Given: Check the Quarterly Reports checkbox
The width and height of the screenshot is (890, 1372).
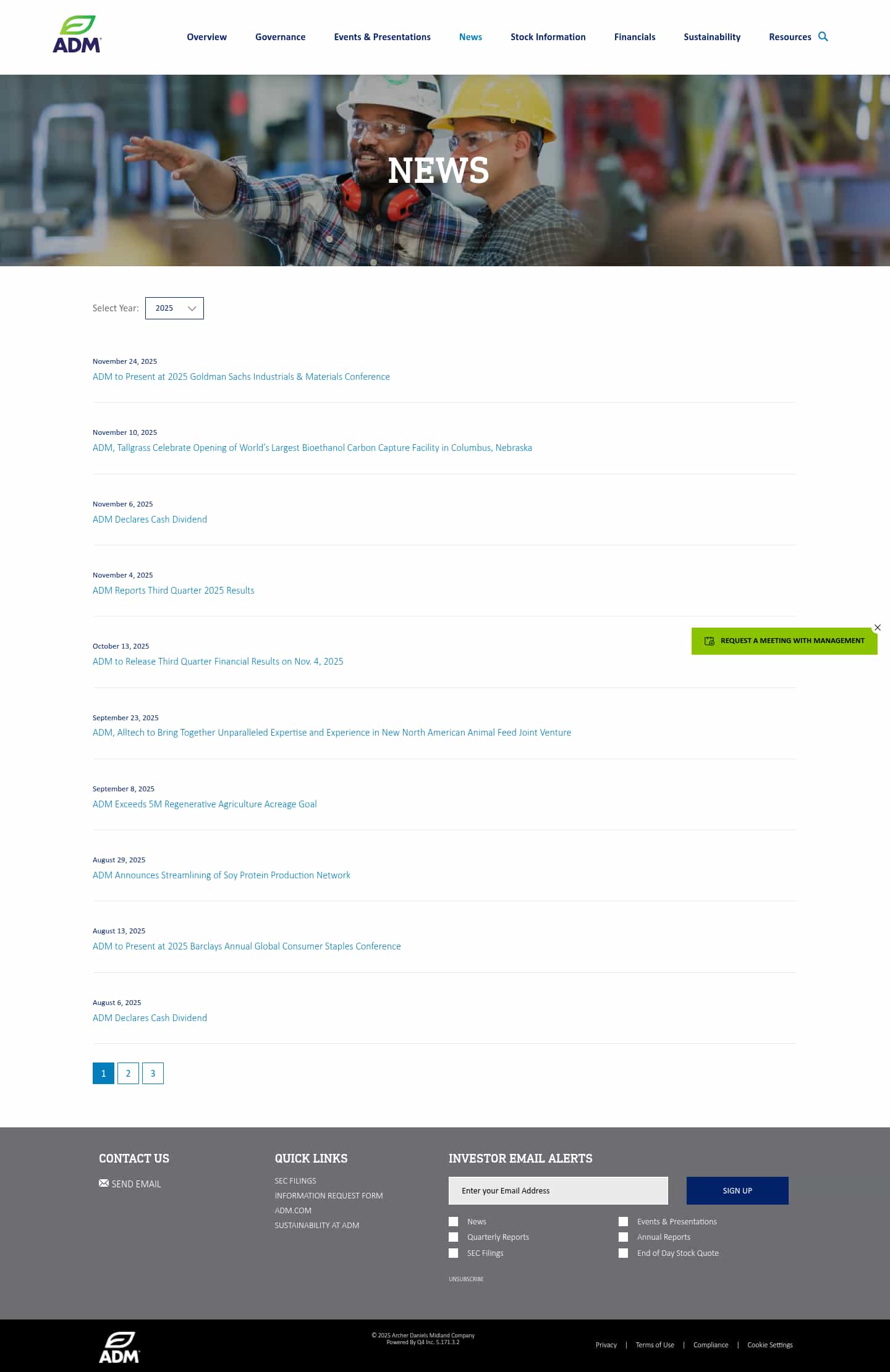Looking at the screenshot, I should pyautogui.click(x=454, y=1237).
